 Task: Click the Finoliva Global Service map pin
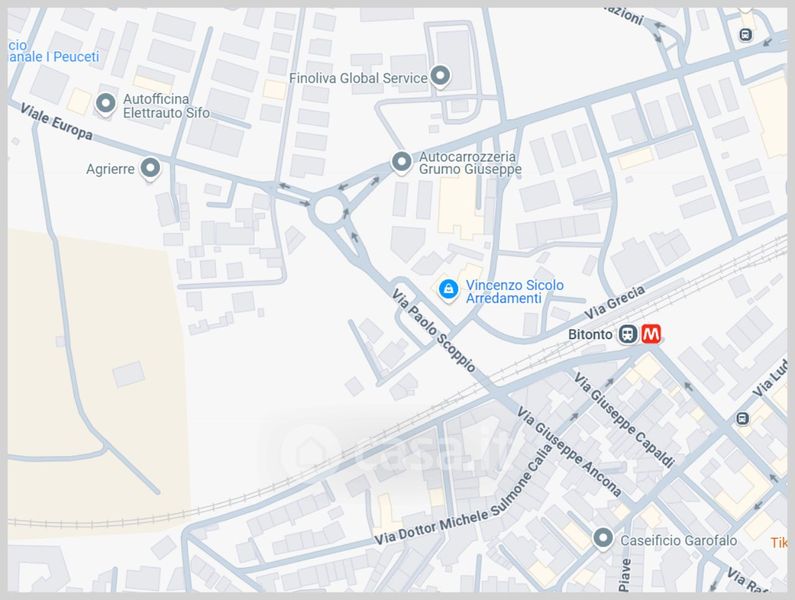coord(440,77)
